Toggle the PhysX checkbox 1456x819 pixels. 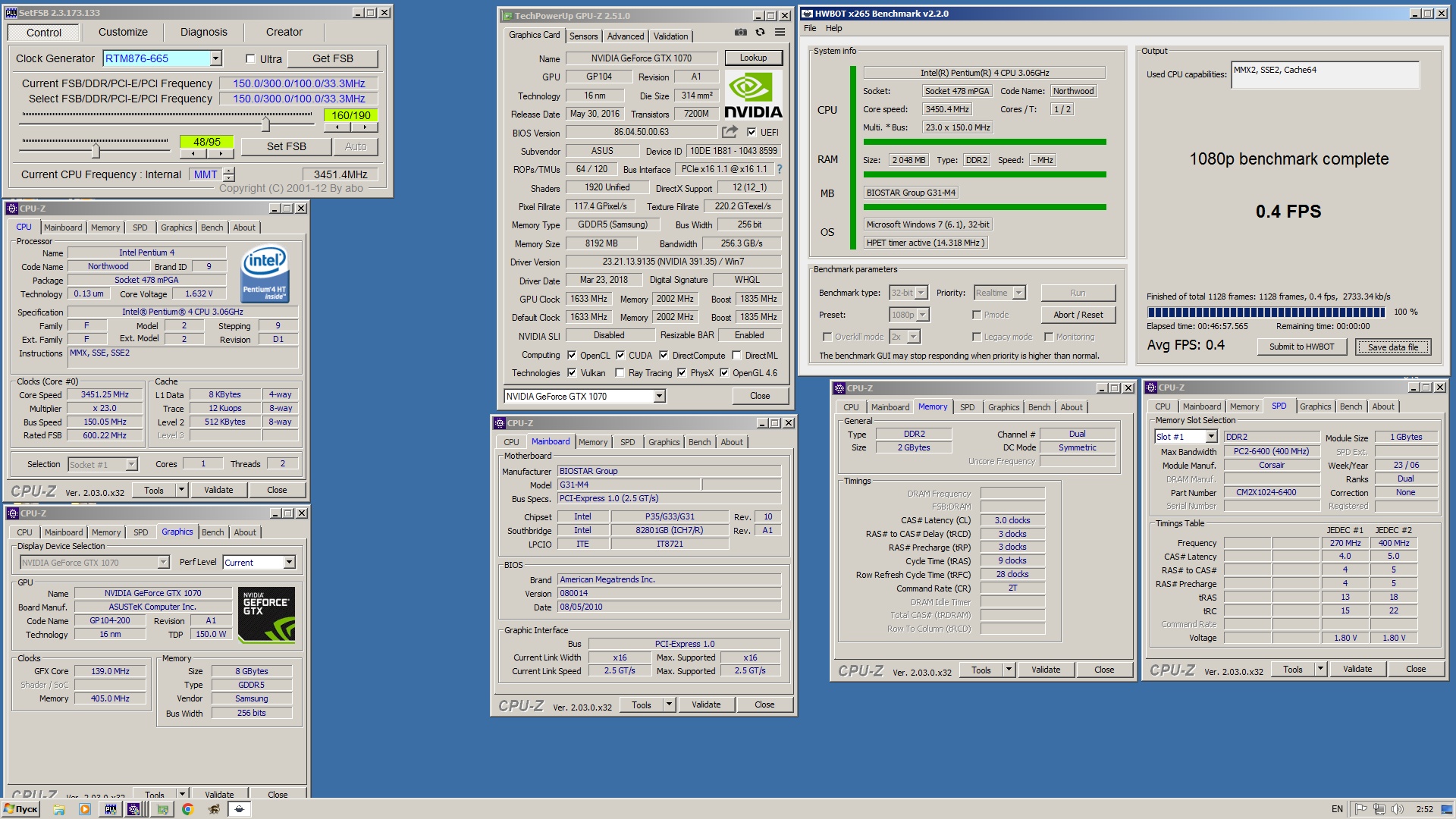click(682, 372)
